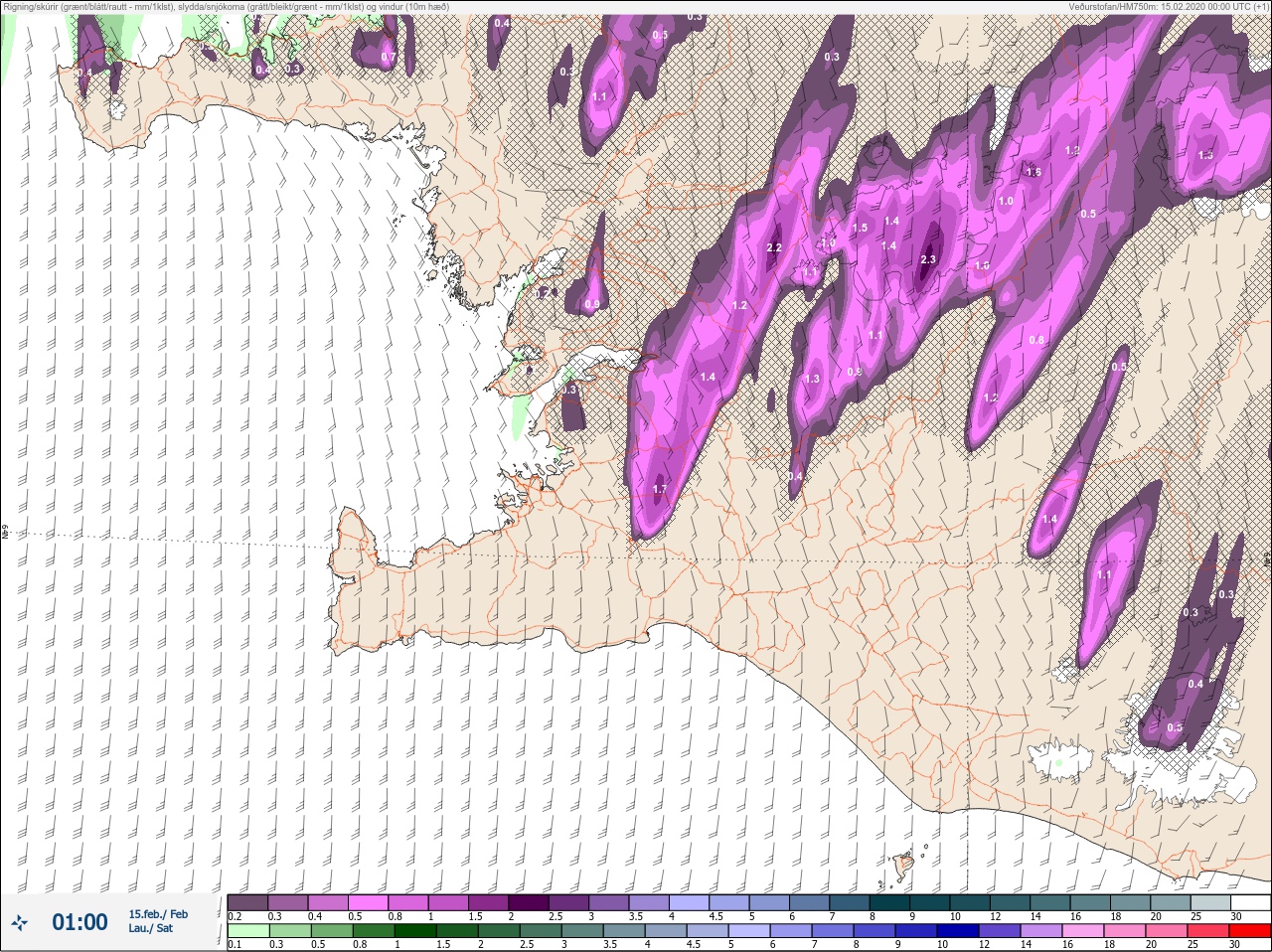Click the 0.7 precipitation value on the map
Screen dimensions: 1272x952
389,58
